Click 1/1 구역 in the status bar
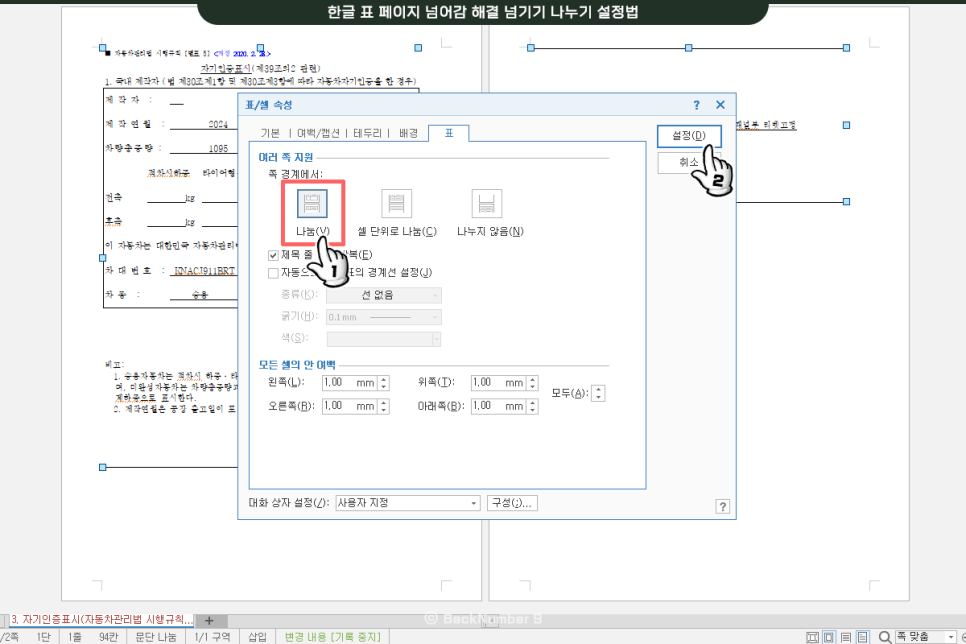This screenshot has height=644, width=966. pos(212,637)
